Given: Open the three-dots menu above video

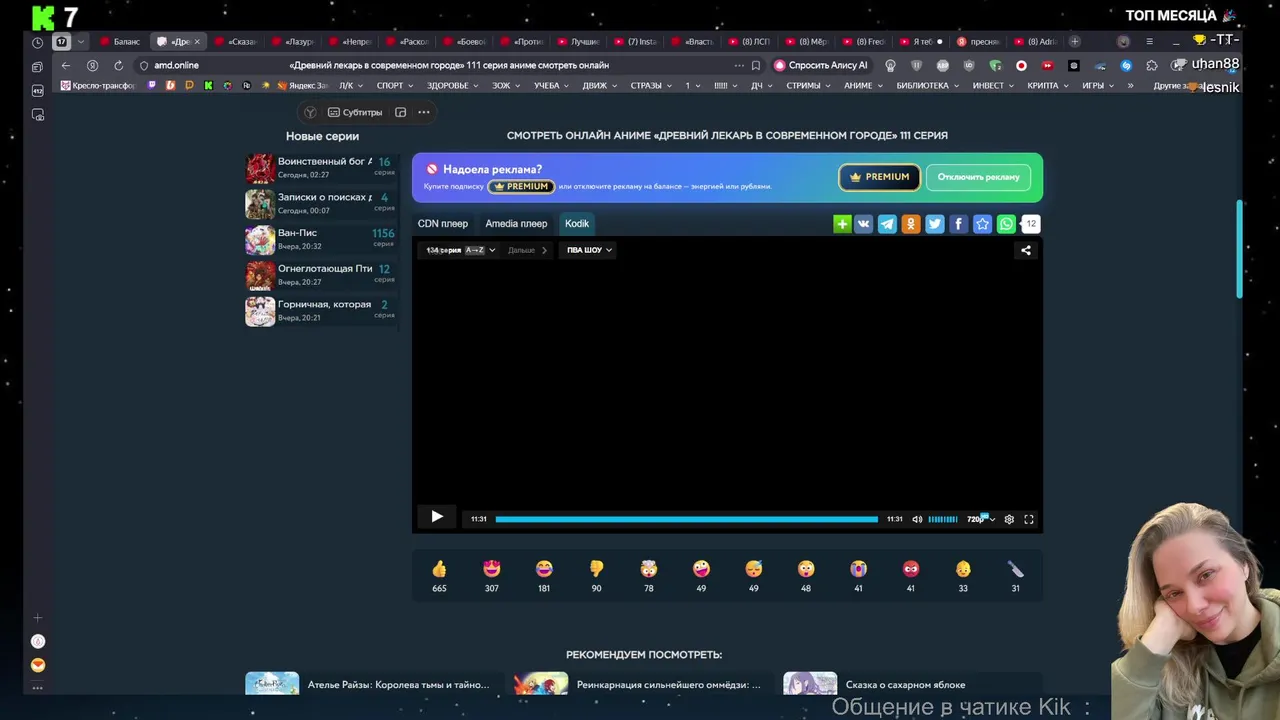Looking at the screenshot, I should [424, 112].
